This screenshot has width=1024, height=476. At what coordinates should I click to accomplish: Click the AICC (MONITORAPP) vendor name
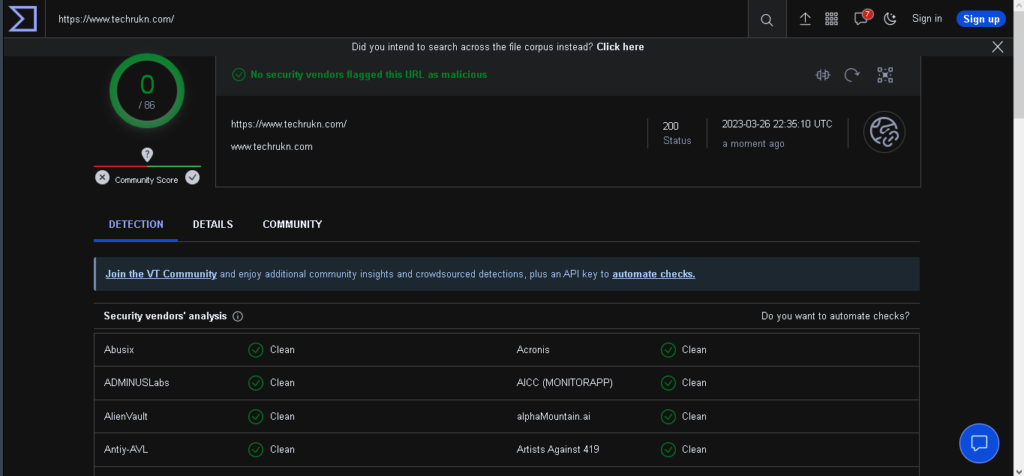pyautogui.click(x=565, y=383)
